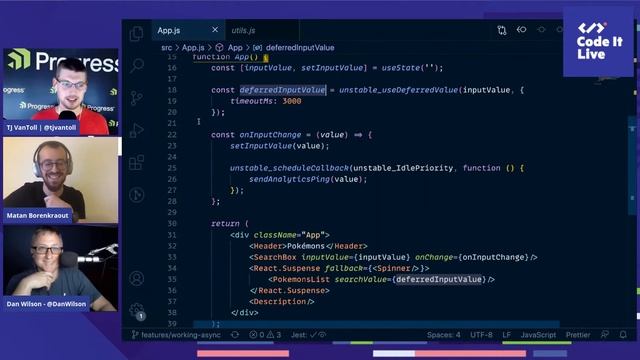
Task: Open the Search view in activity bar
Action: tap(137, 65)
